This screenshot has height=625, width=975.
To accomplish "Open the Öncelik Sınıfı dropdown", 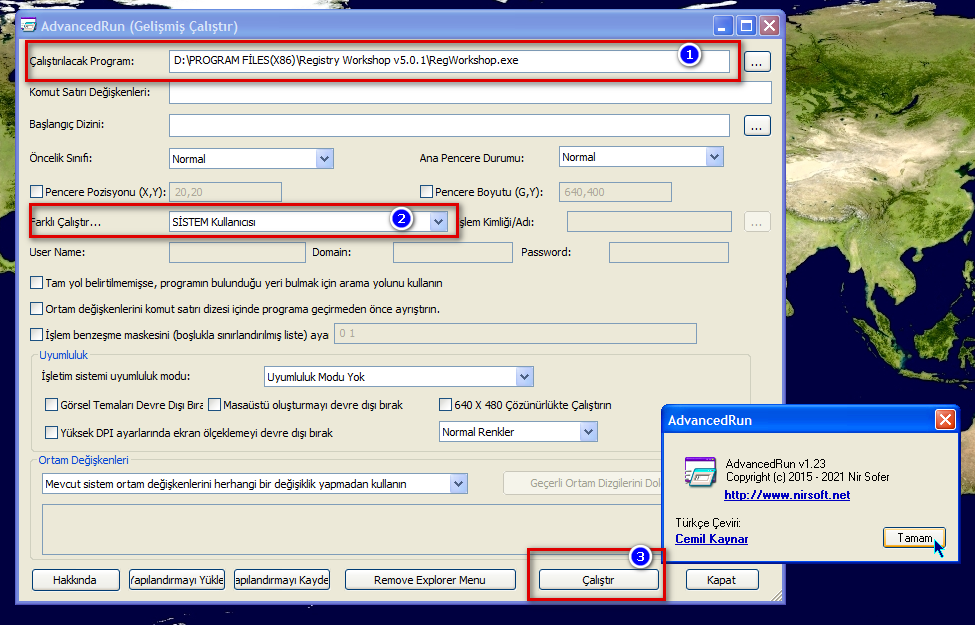I will pos(324,159).
